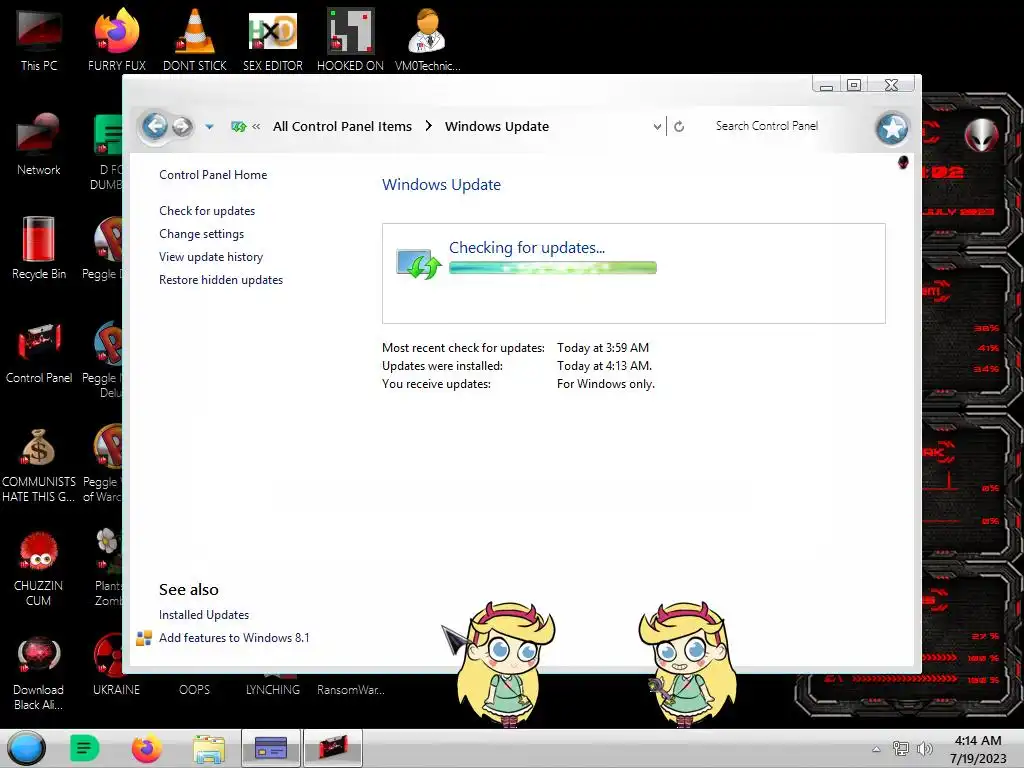Image resolution: width=1024 pixels, height=768 pixels.
Task: Click chevron after All Control Panel Items
Action: point(428,126)
